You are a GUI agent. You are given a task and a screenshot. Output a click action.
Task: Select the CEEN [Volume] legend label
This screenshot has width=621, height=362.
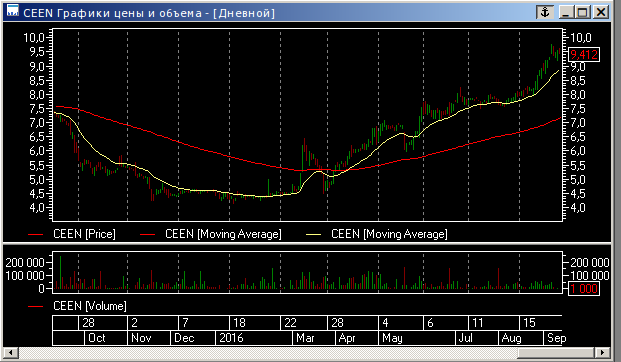(90, 306)
